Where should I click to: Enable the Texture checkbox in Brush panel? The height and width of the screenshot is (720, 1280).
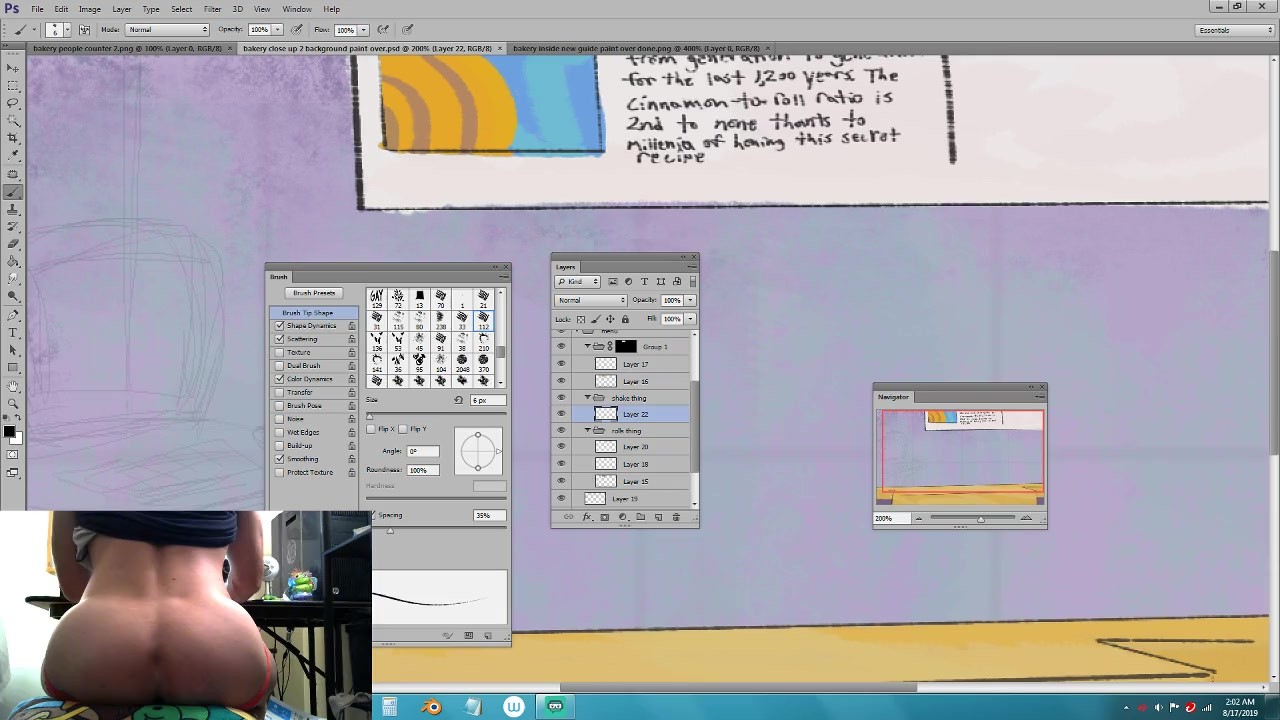(x=279, y=352)
